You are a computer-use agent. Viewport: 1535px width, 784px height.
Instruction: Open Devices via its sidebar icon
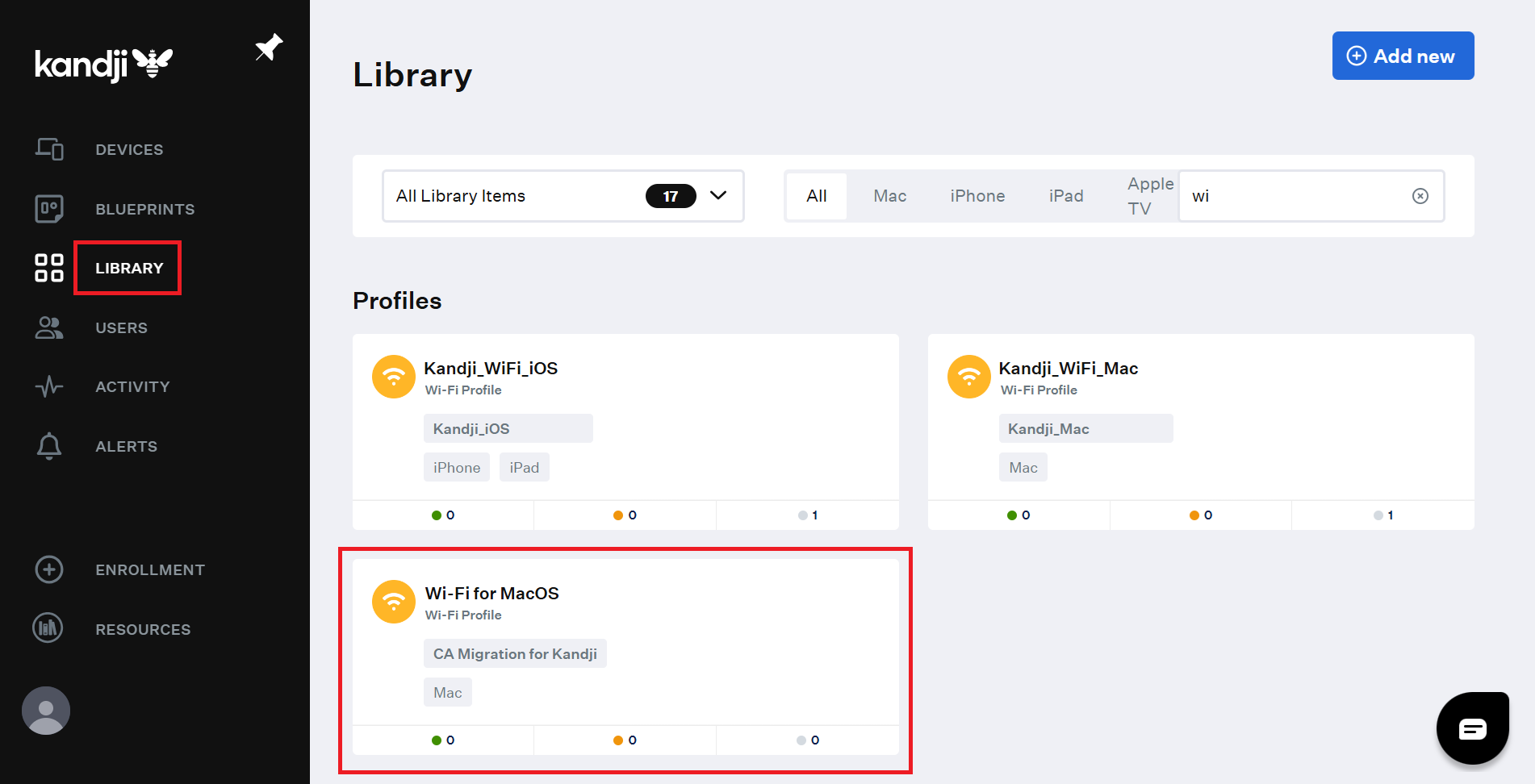[49, 149]
